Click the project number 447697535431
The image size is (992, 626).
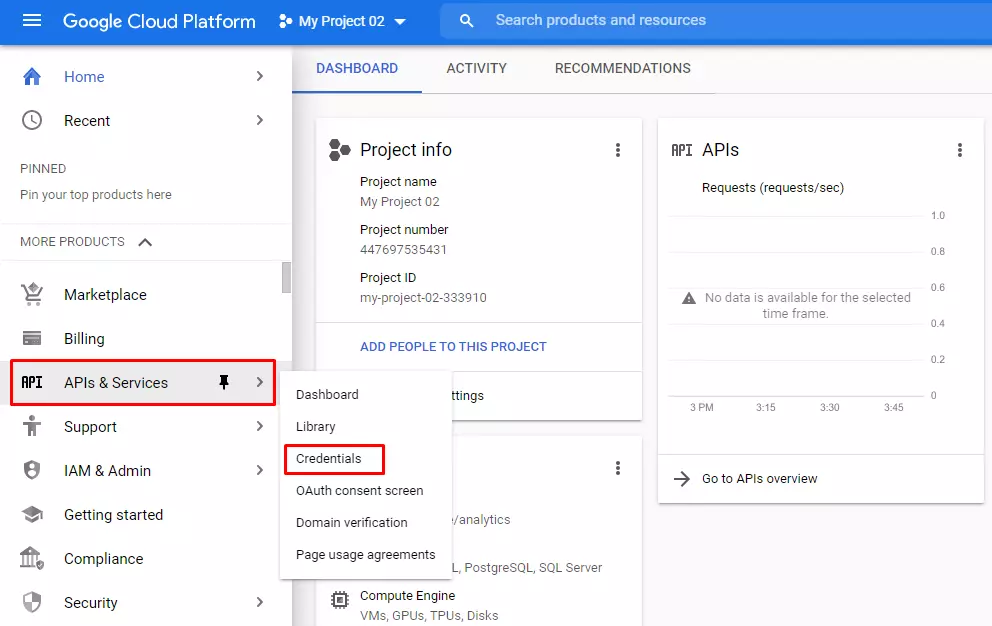pyautogui.click(x=403, y=249)
